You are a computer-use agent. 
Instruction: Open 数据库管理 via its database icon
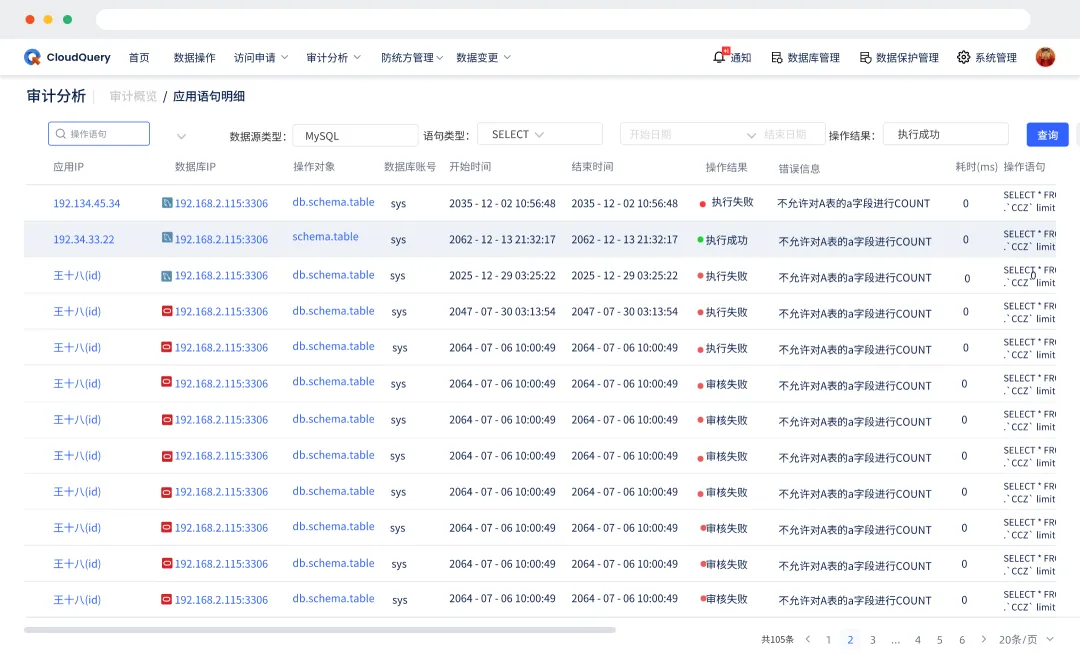click(x=777, y=57)
